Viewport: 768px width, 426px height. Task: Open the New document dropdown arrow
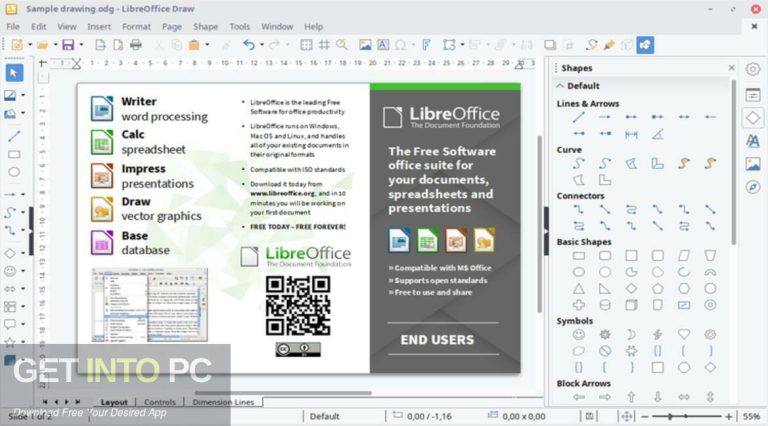click(x=29, y=45)
